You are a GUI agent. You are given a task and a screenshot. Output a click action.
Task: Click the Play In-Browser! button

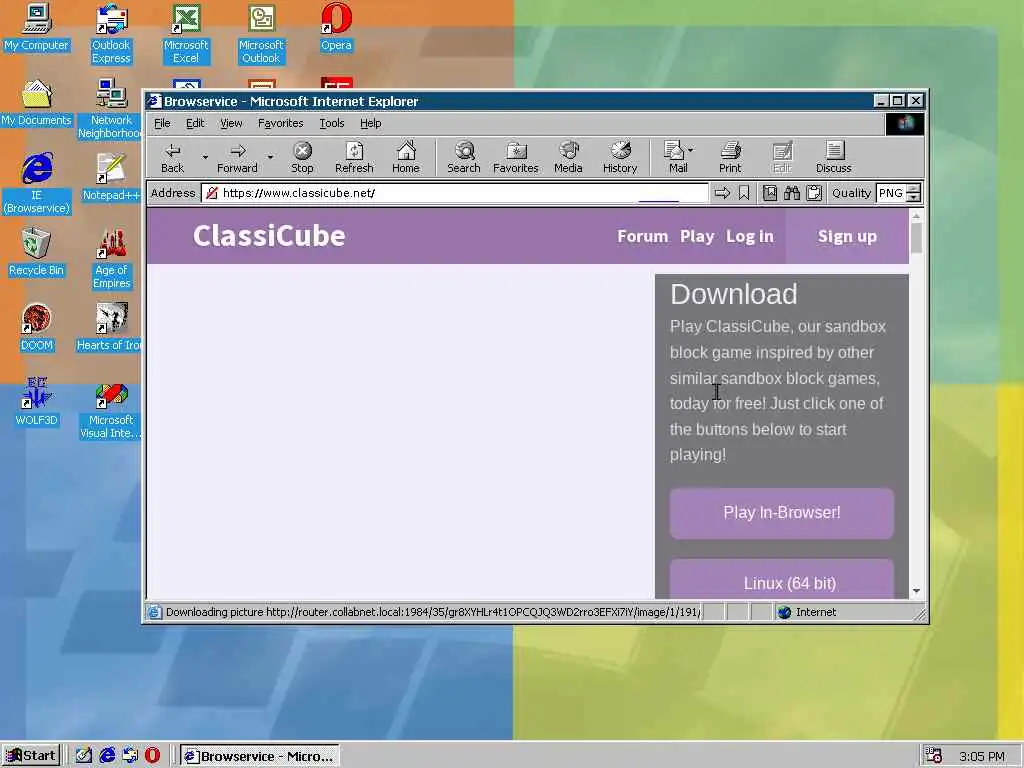782,513
